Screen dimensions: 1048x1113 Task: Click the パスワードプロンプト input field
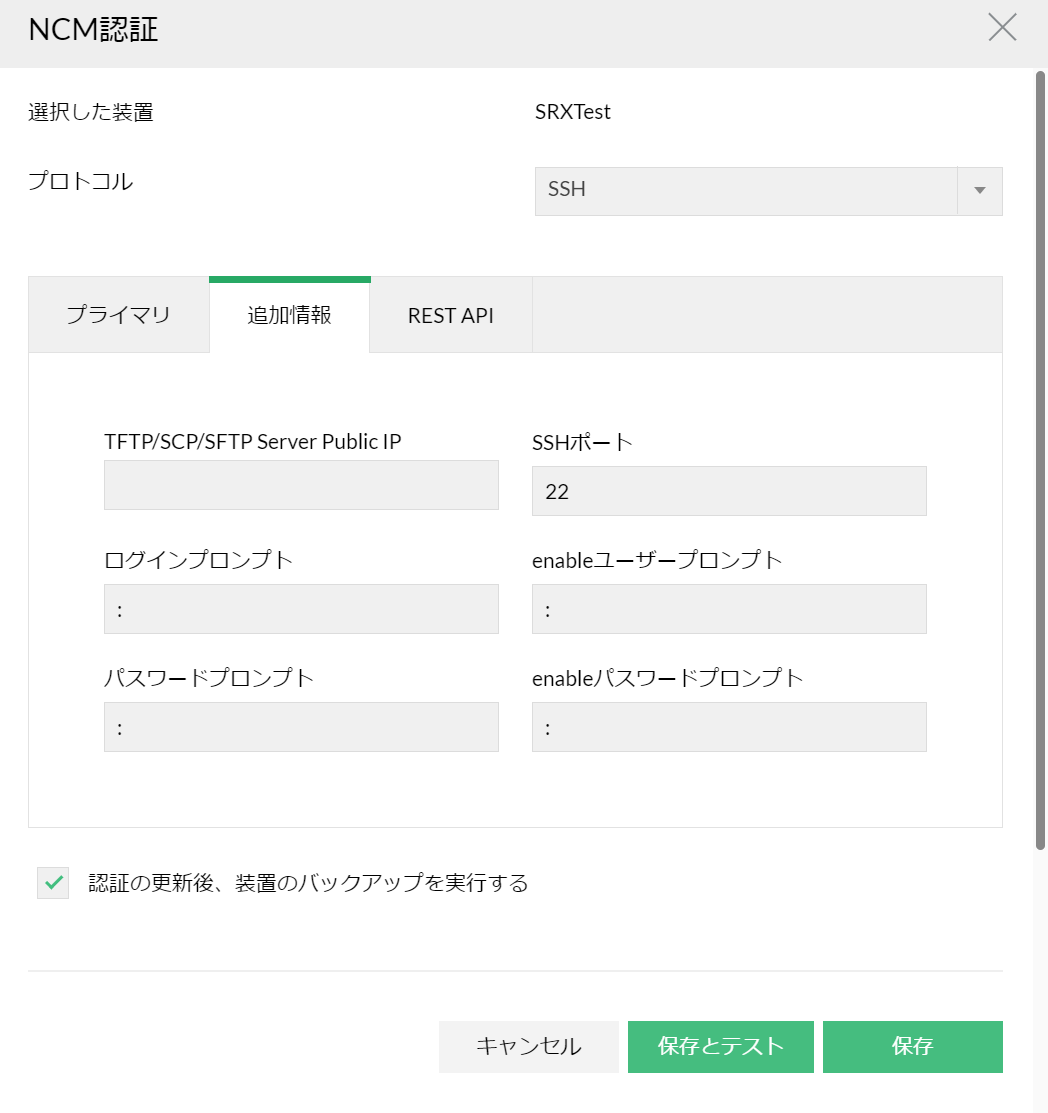pos(301,727)
